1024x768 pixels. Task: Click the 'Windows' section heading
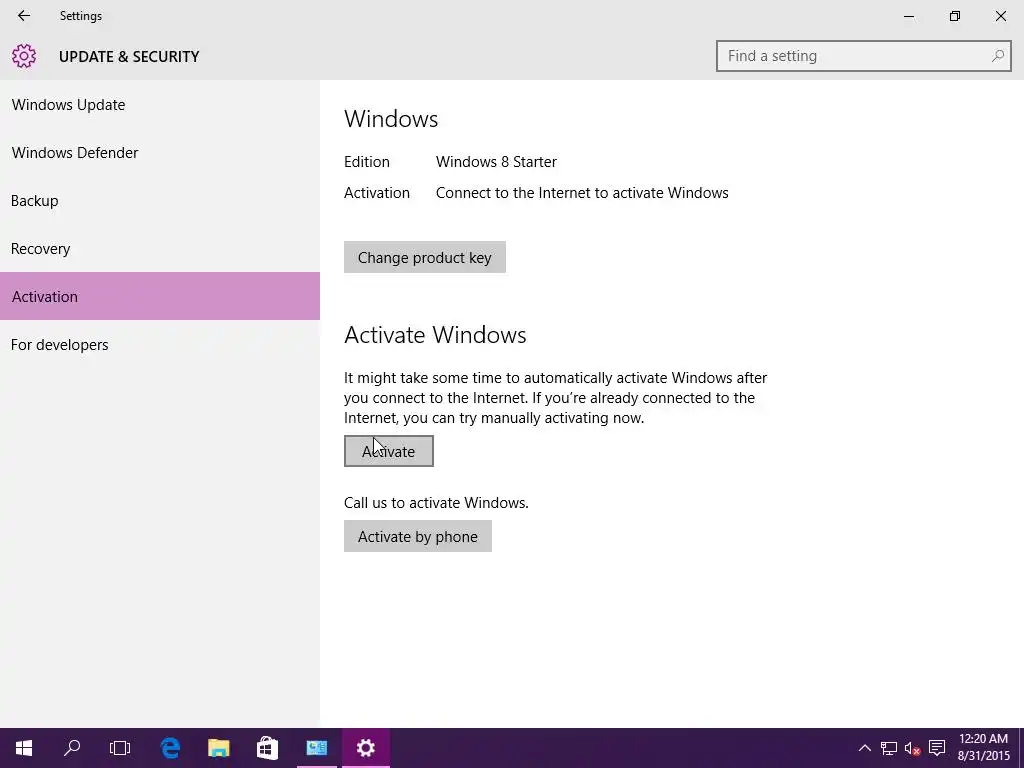[391, 119]
